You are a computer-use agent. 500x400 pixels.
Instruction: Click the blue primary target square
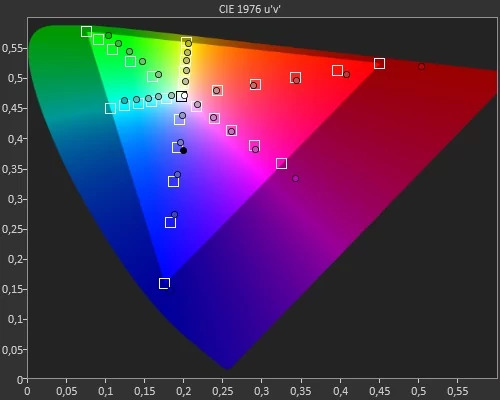click(164, 283)
